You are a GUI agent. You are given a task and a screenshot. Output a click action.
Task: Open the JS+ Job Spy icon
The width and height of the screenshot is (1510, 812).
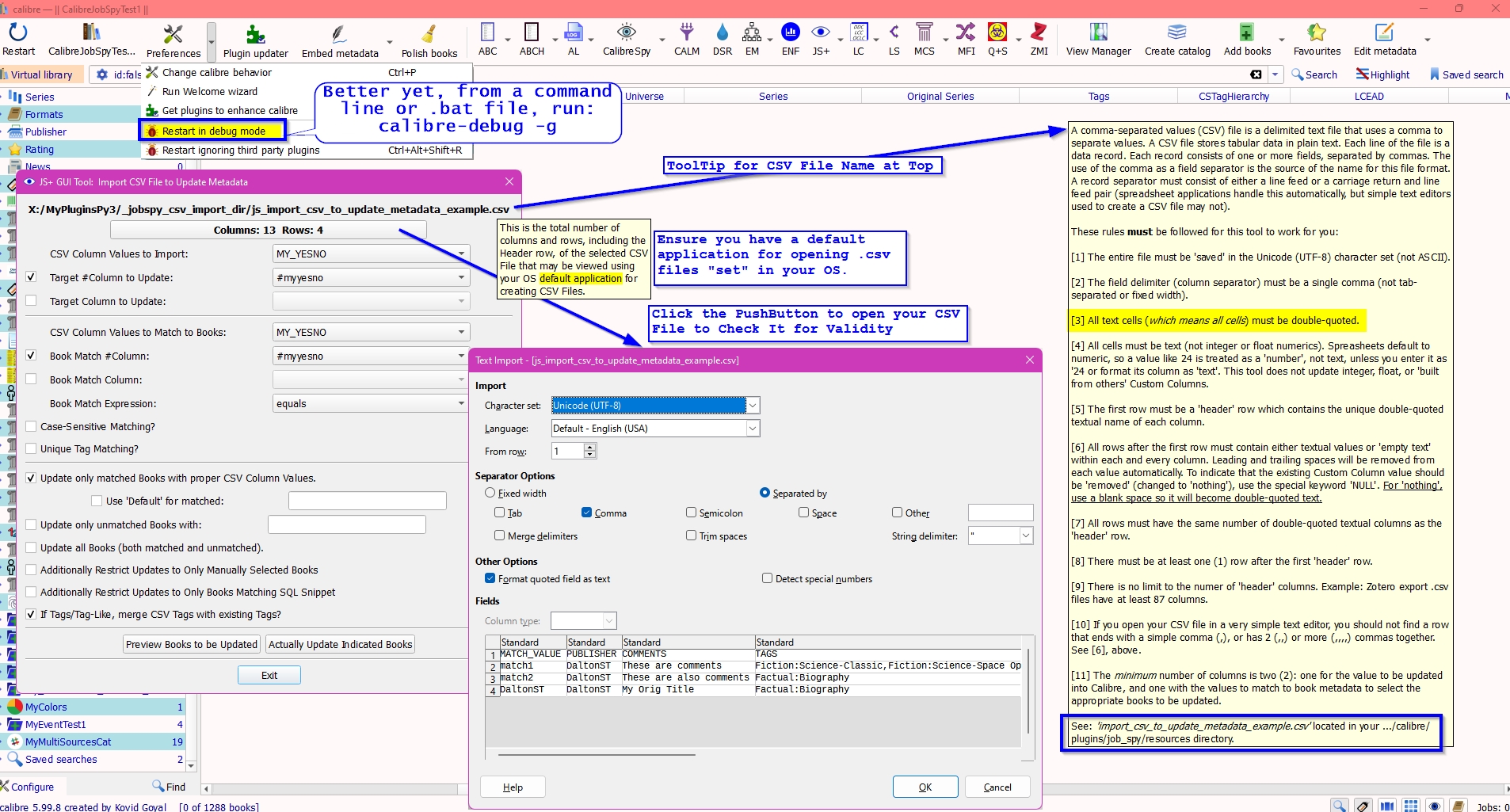[821, 32]
